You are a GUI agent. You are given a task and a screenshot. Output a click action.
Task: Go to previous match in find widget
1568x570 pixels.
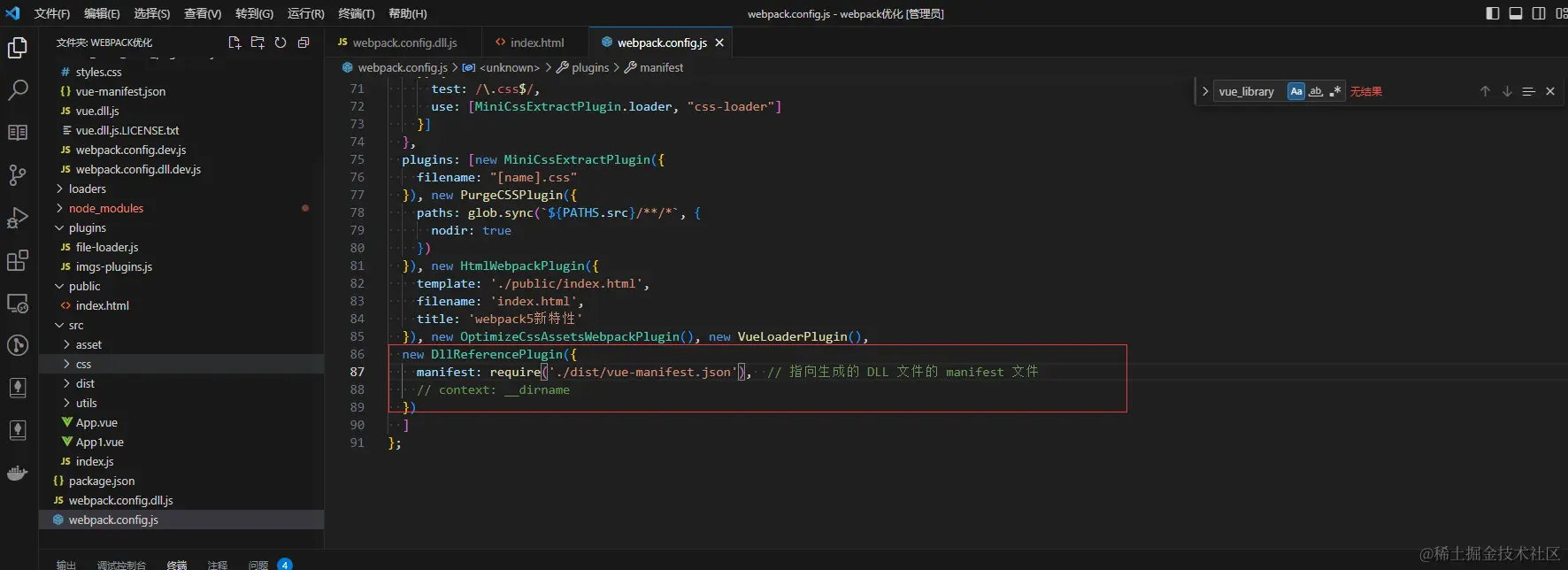[x=1485, y=91]
